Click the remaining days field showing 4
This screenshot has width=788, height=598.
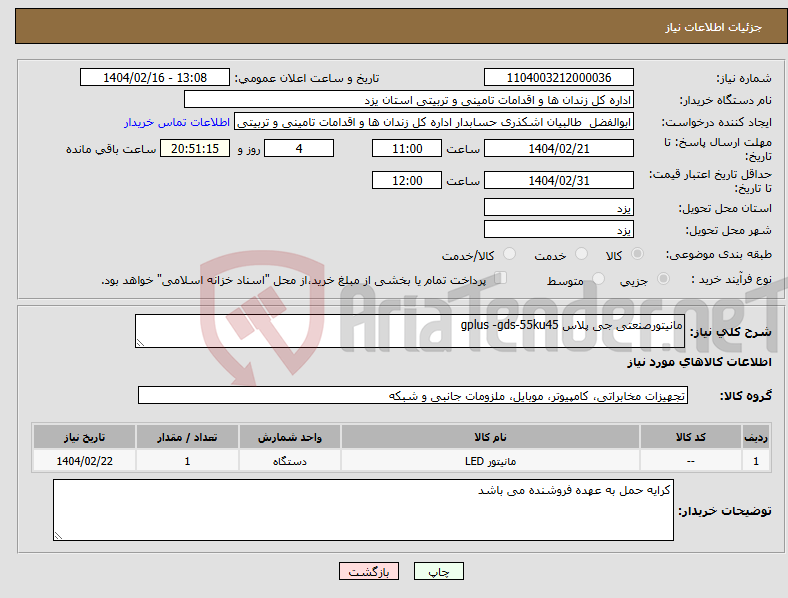[299, 148]
